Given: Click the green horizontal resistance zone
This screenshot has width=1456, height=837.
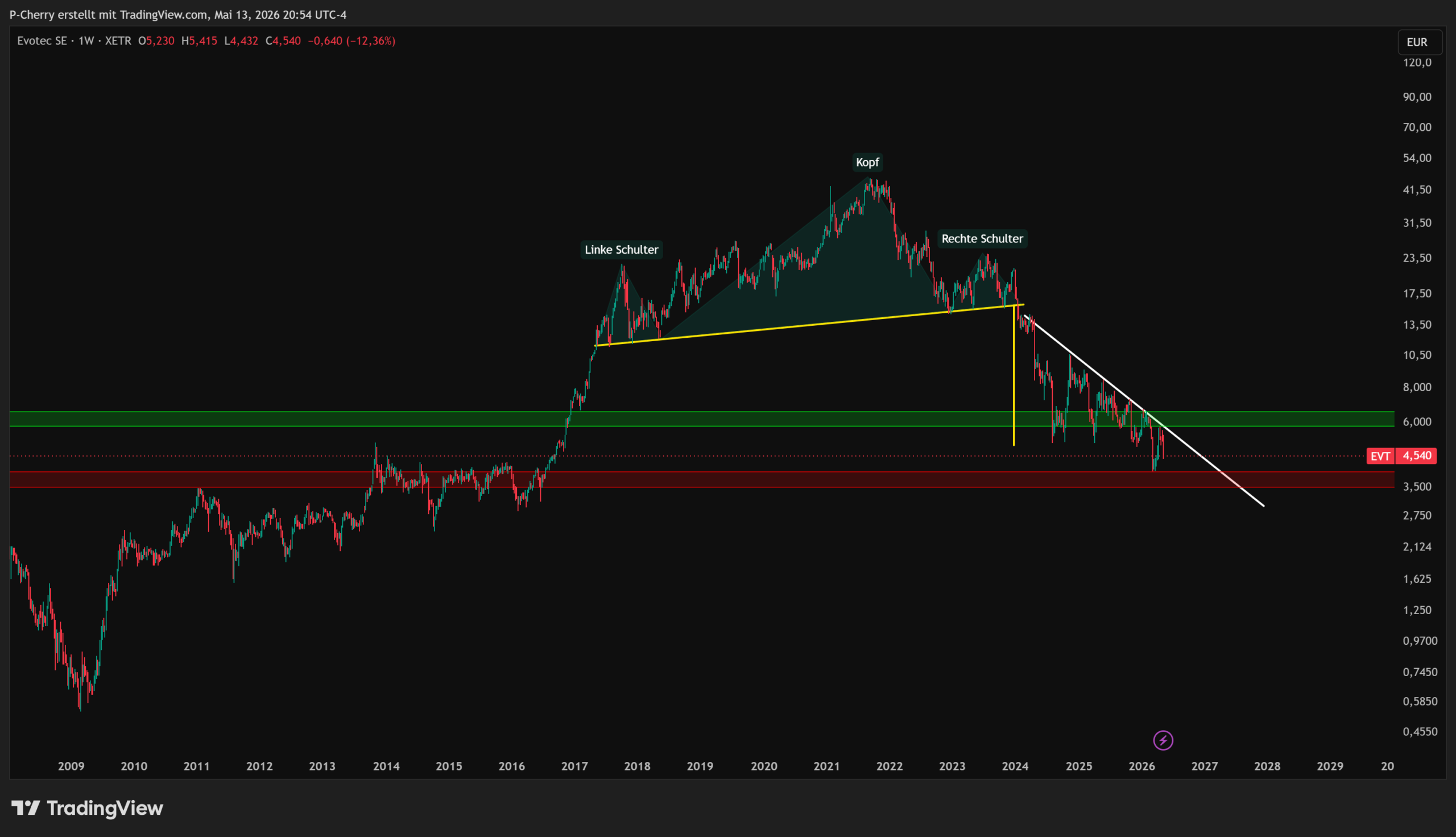Looking at the screenshot, I should (x=701, y=419).
